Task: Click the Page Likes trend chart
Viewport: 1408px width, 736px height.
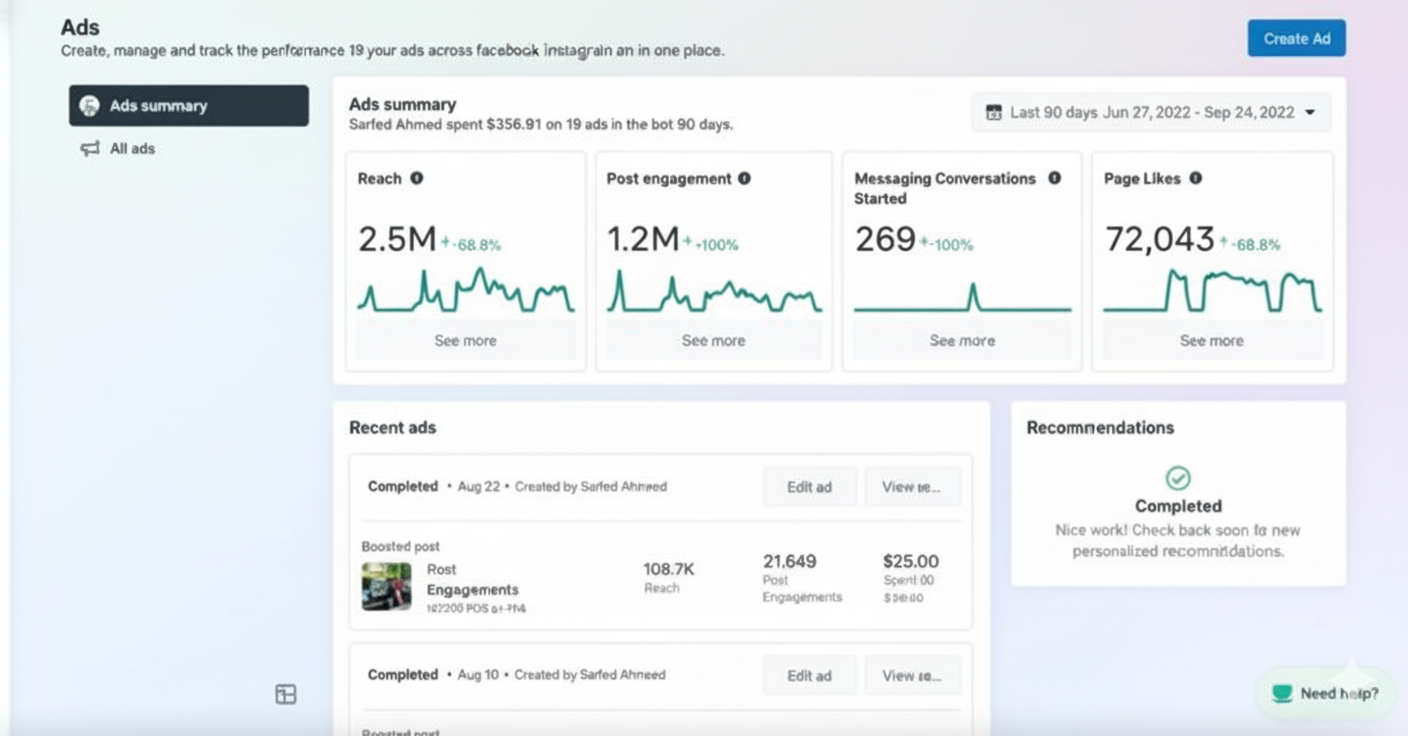Action: point(1211,292)
